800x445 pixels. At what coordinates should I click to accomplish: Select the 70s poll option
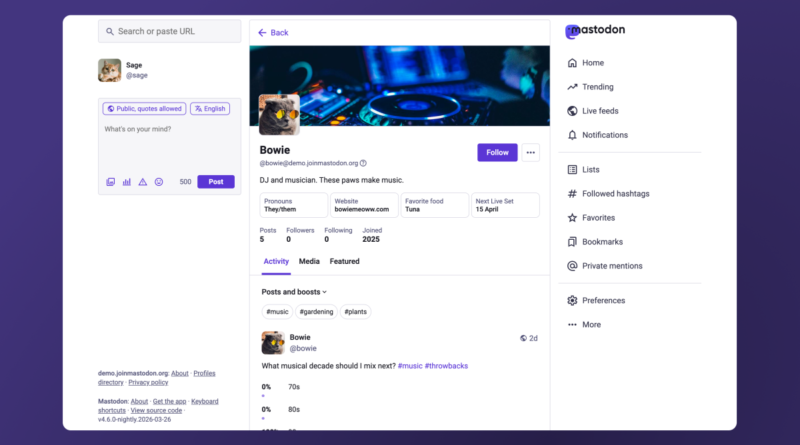pyautogui.click(x=294, y=387)
